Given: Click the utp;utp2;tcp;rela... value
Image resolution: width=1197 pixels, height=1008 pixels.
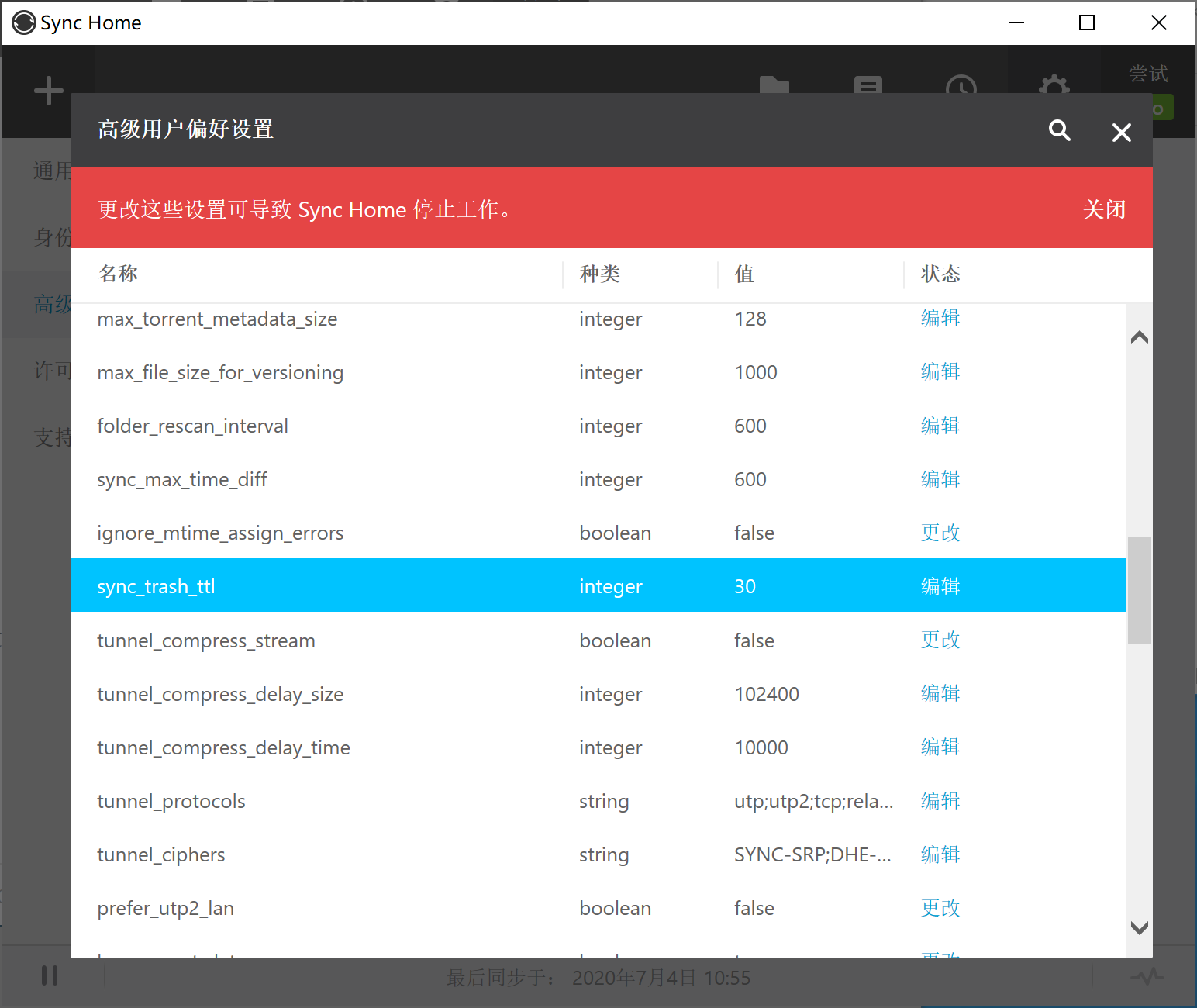Looking at the screenshot, I should [814, 801].
